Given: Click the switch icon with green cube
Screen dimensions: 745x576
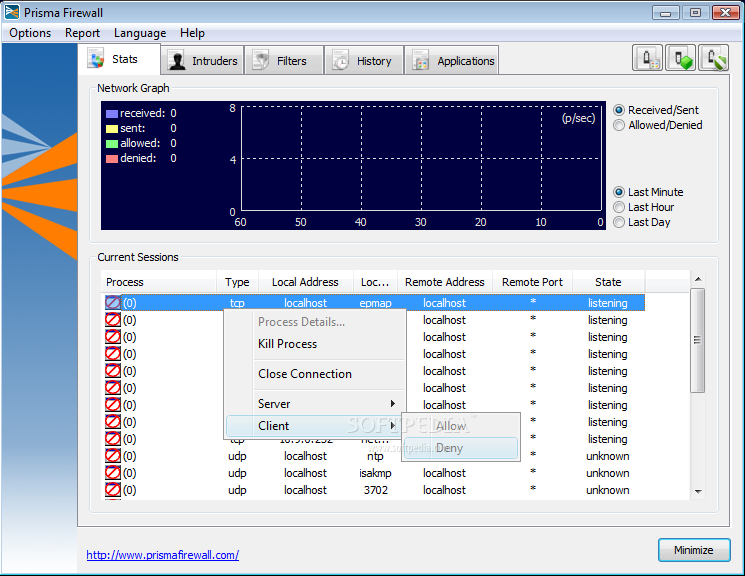Looking at the screenshot, I should [x=680, y=58].
